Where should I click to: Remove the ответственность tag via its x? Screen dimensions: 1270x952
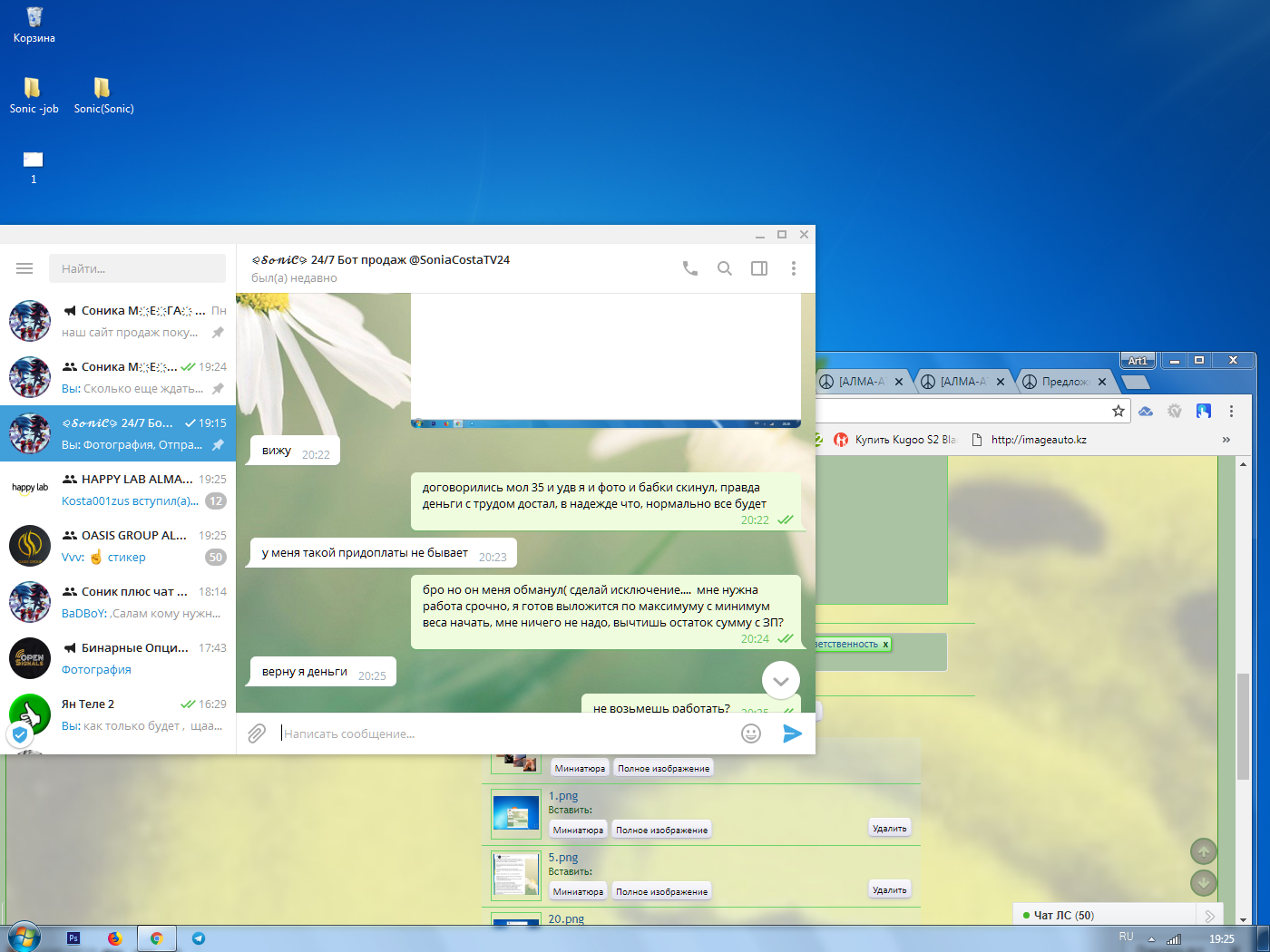(x=885, y=644)
